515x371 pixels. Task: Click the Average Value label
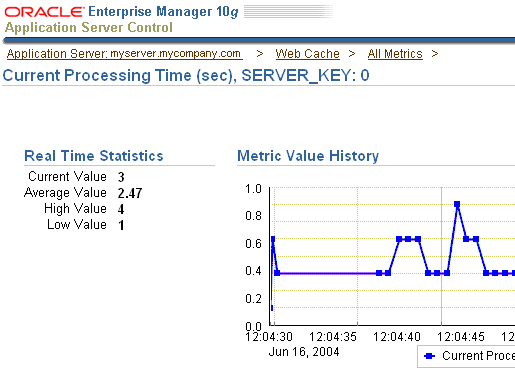[65, 193]
